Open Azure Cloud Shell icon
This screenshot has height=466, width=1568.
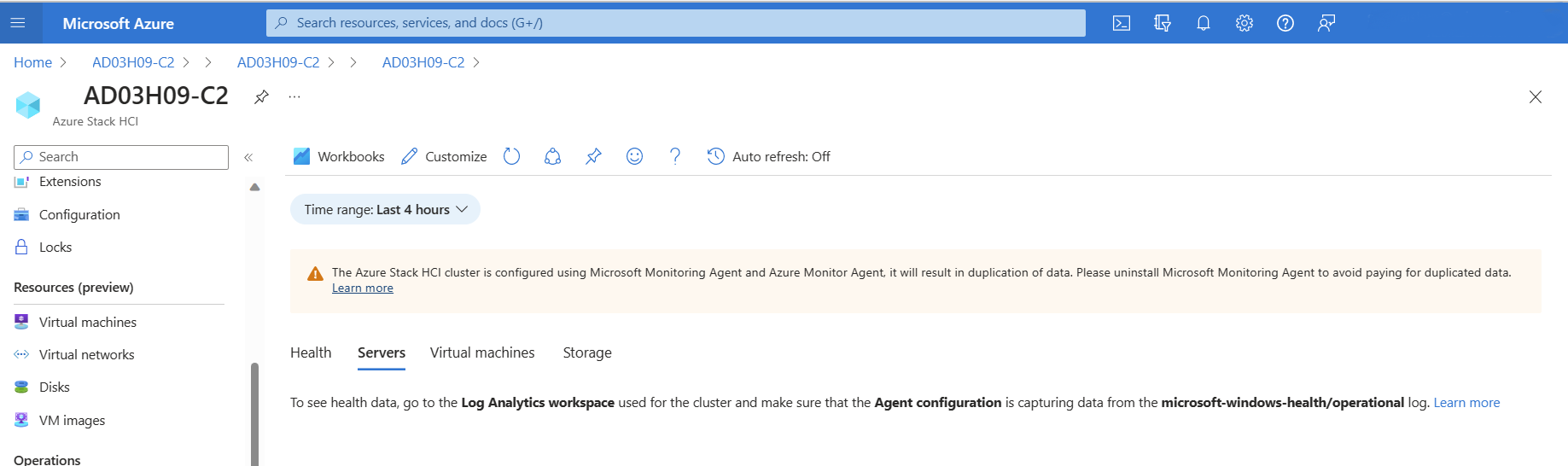coord(1122,23)
